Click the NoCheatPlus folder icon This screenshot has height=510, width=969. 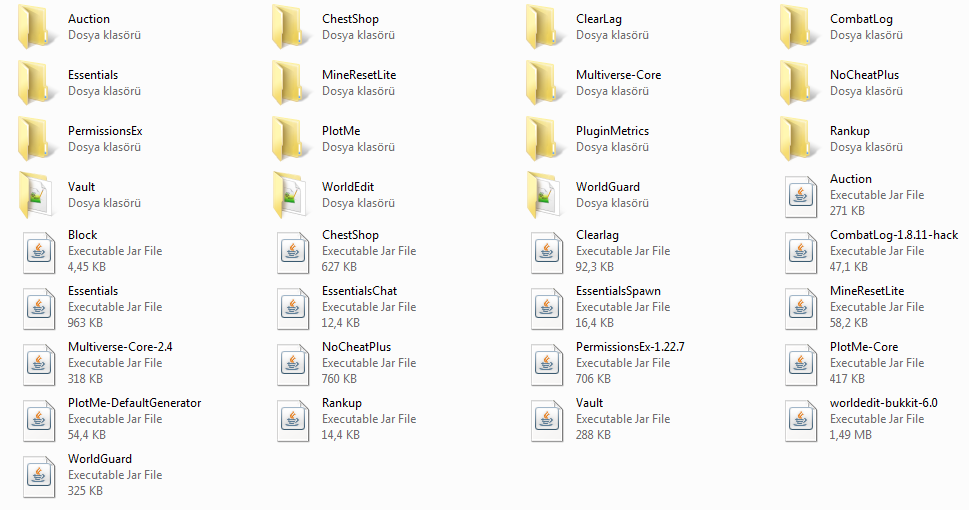[x=797, y=83]
